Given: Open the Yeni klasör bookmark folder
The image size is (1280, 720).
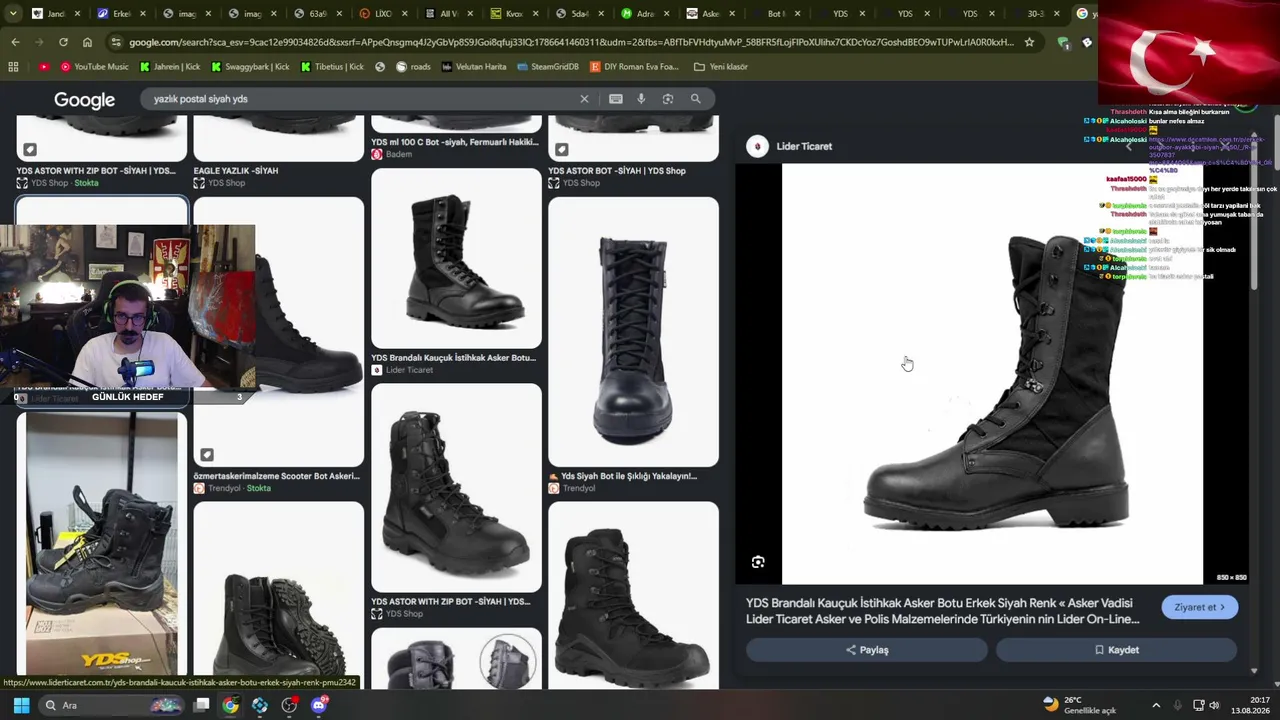Looking at the screenshot, I should pos(721,67).
